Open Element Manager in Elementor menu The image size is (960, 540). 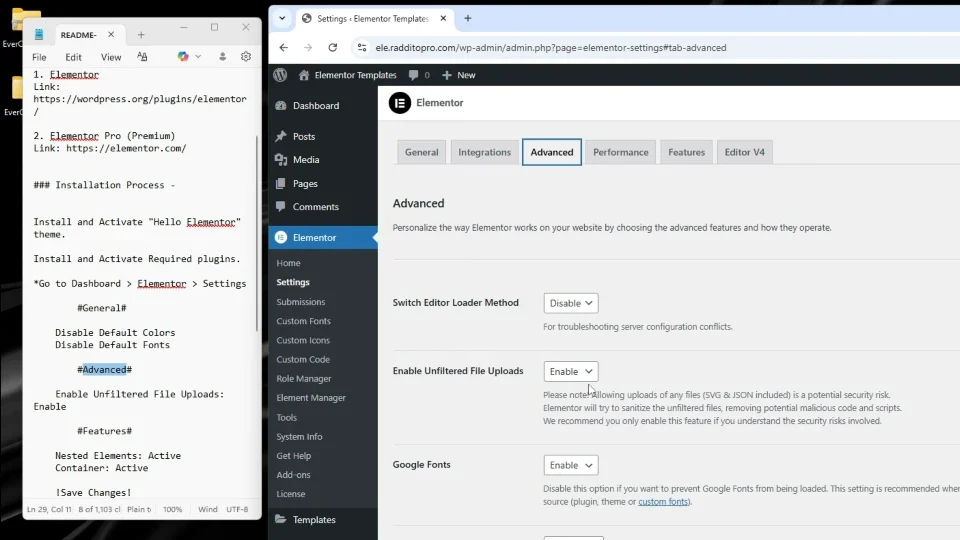(x=310, y=398)
